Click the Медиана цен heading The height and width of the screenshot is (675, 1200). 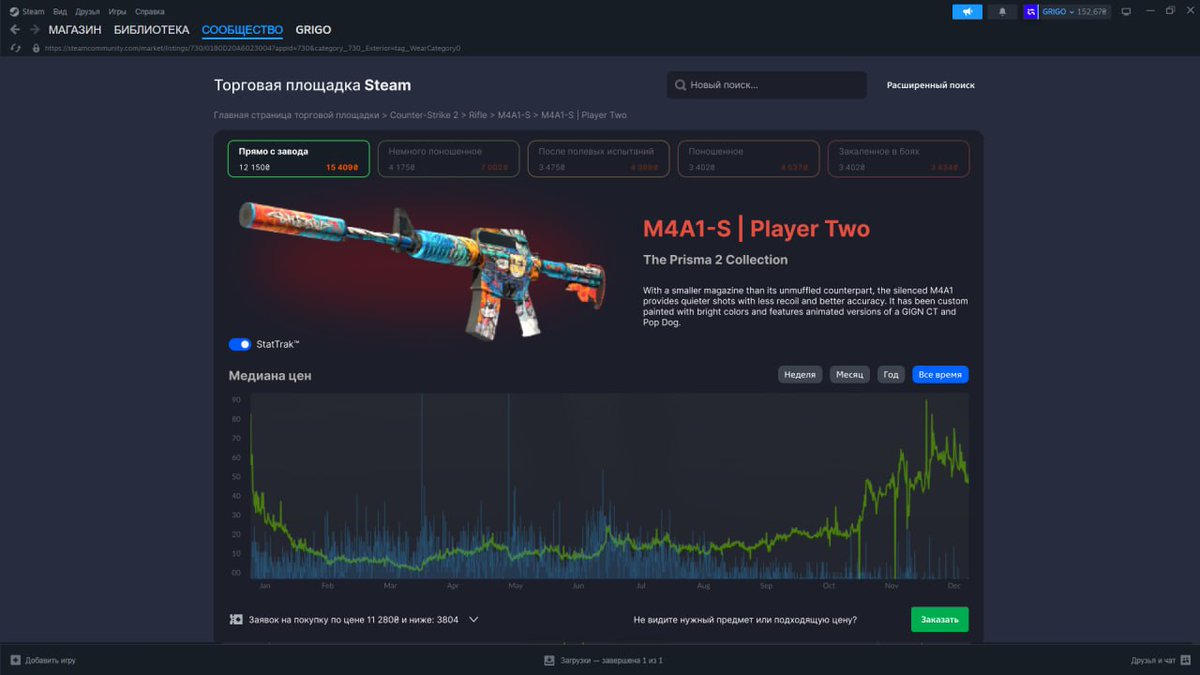pyautogui.click(x=270, y=376)
